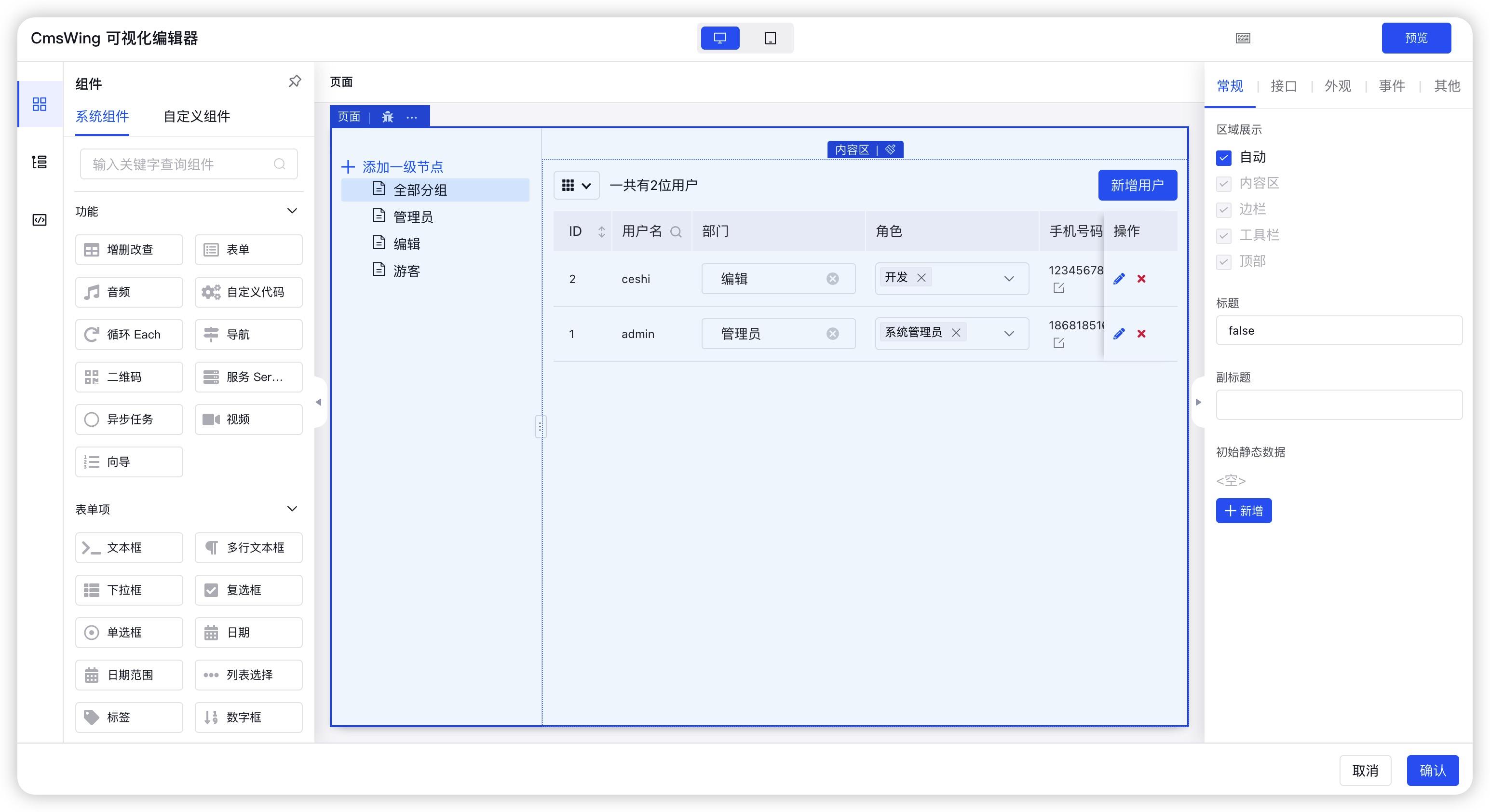Click 添加一级节点 link

[x=403, y=167]
